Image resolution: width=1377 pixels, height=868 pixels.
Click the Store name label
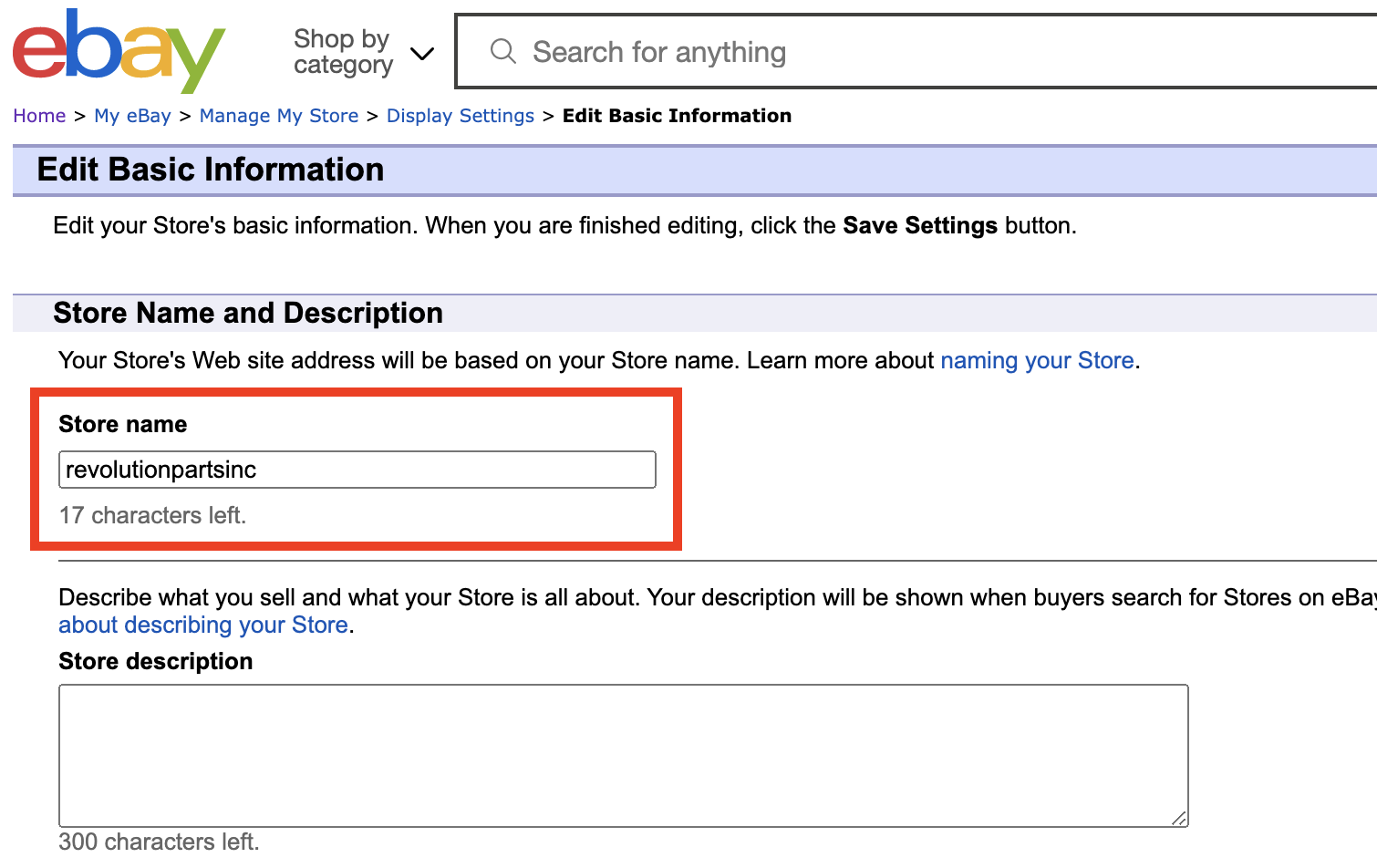point(123,424)
